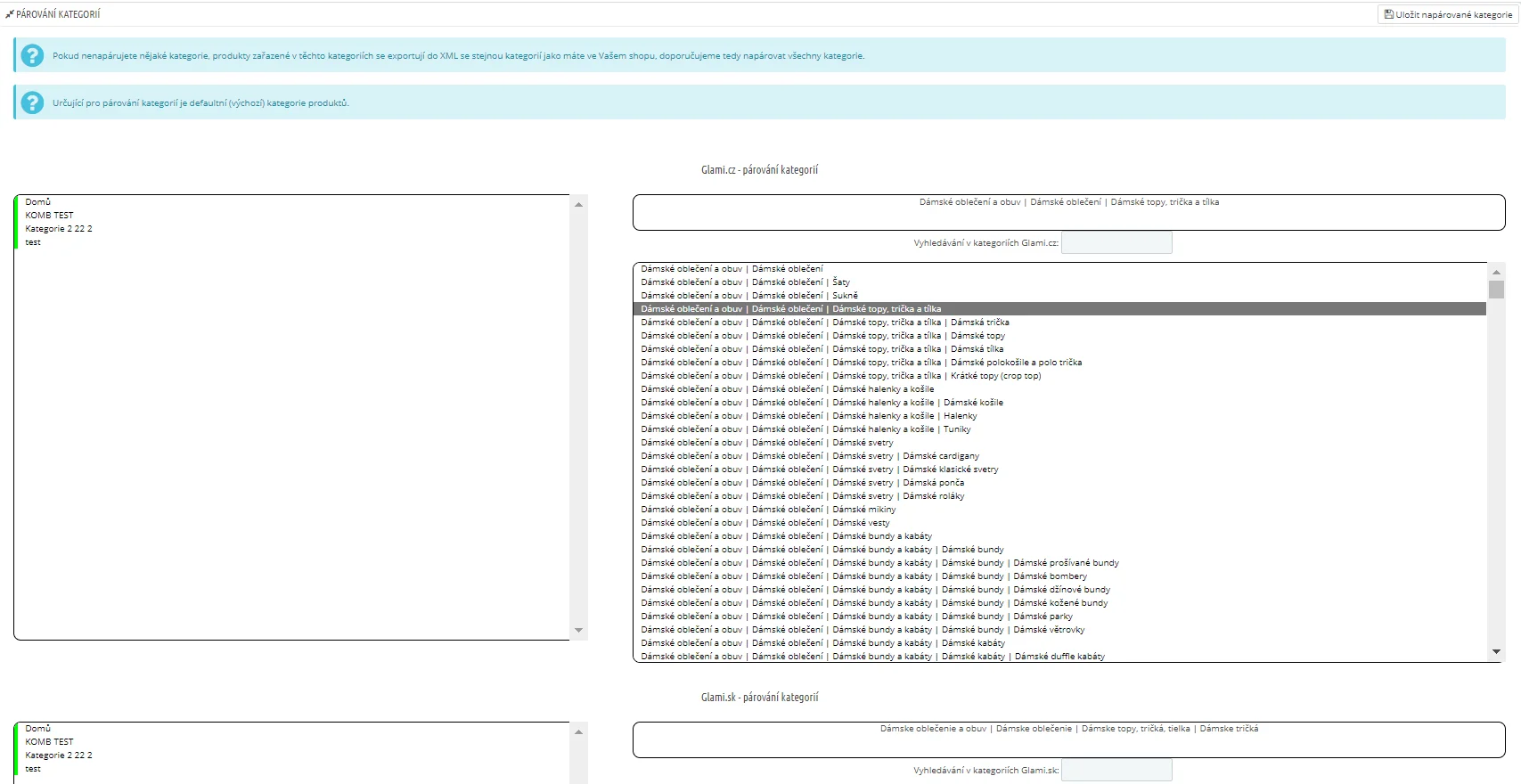1521x784 pixels.
Task: Click scroll up arrow of Glami.cz categories listbox
Action: pyautogui.click(x=1496, y=272)
